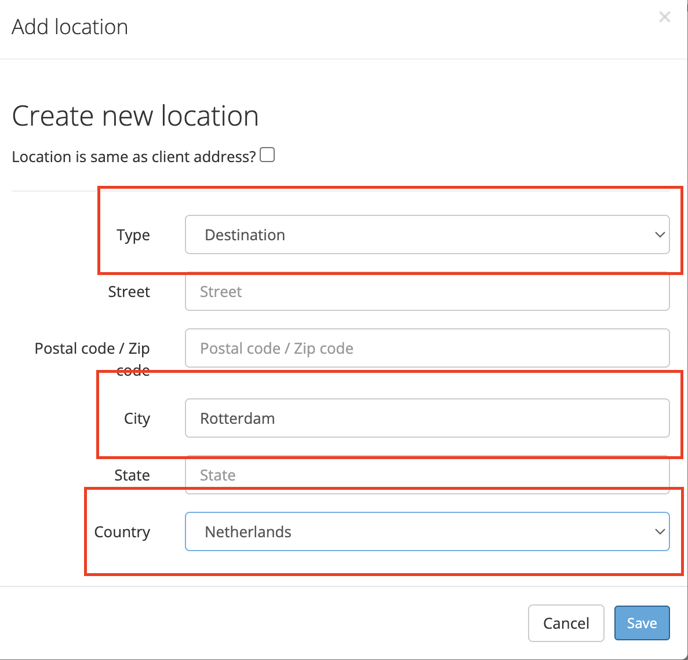
Task: Click the Destination value in Type select
Action: tap(245, 235)
